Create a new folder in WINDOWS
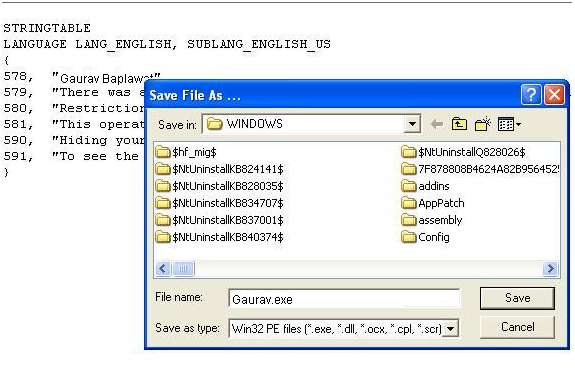 [x=483, y=124]
